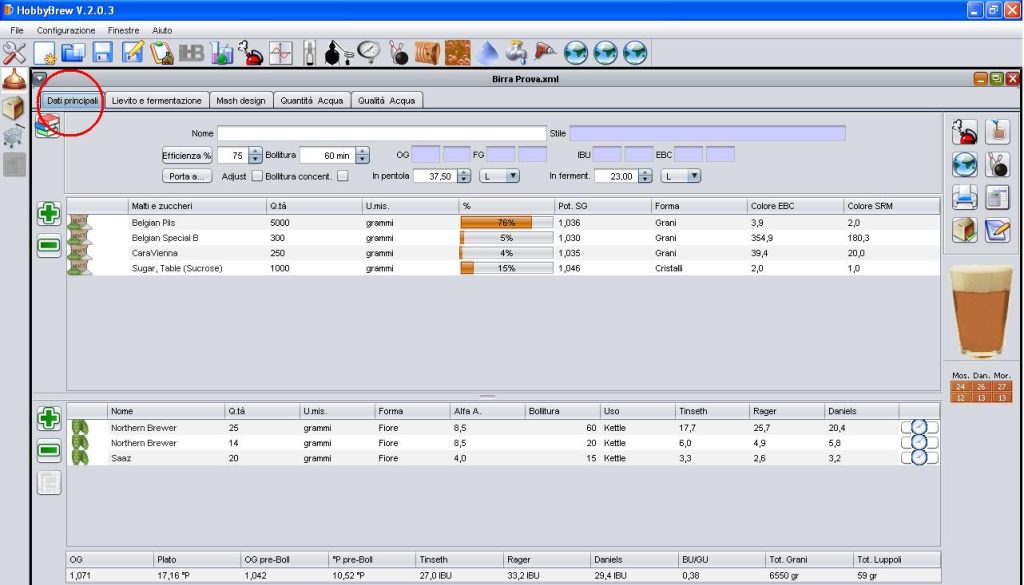Select the Belgian Special B malt row
This screenshot has height=585, width=1024.
pyautogui.click(x=503, y=238)
